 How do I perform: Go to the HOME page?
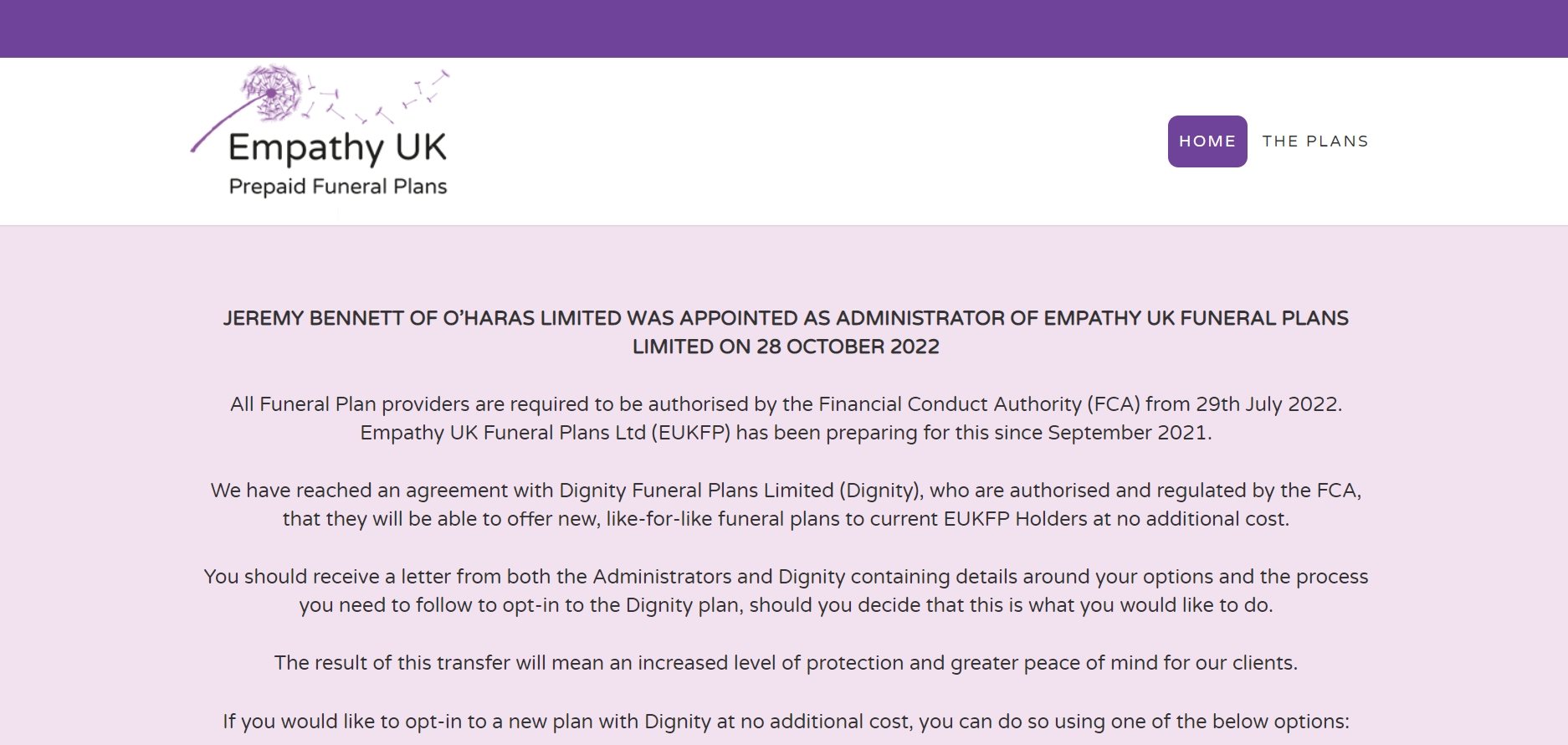pos(1207,141)
